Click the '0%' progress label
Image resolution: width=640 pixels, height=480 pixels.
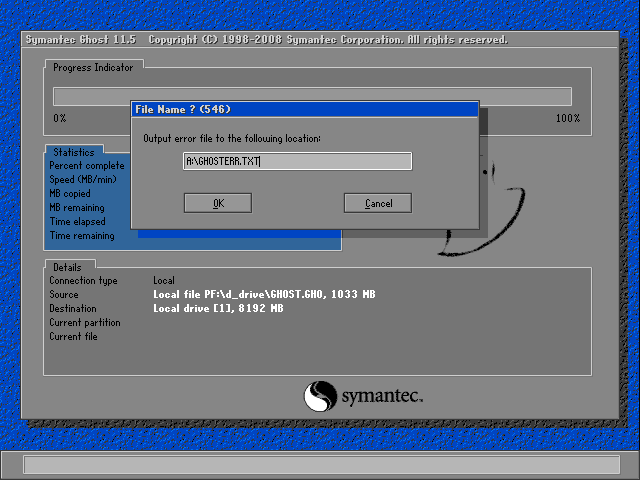[60, 118]
